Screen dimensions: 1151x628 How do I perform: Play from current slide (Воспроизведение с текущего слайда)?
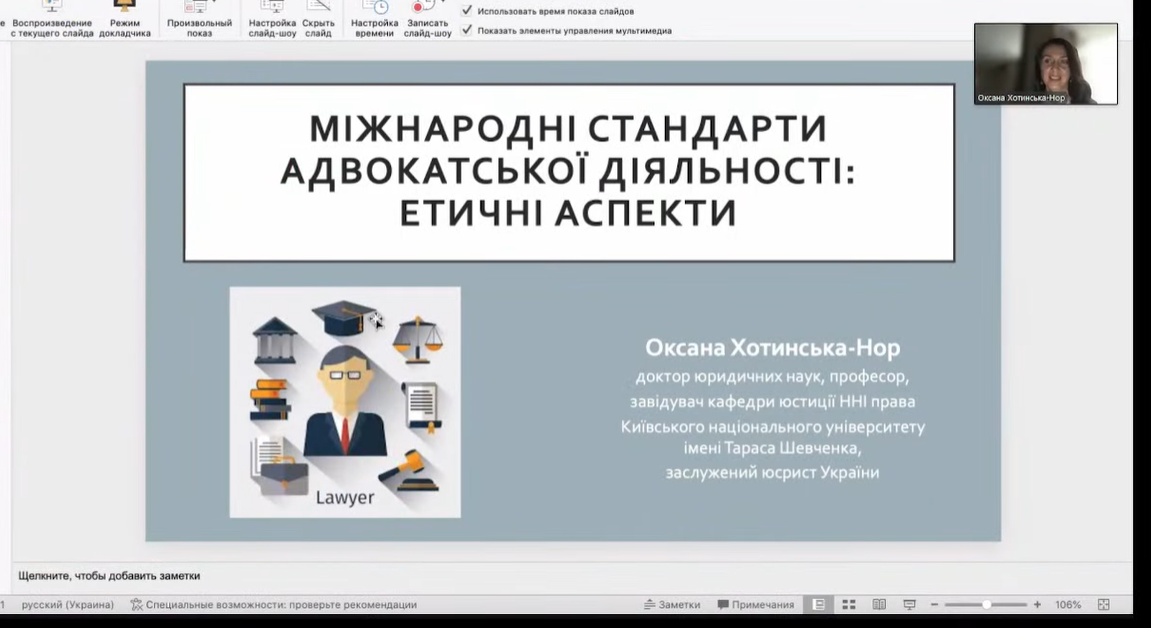(x=52, y=20)
